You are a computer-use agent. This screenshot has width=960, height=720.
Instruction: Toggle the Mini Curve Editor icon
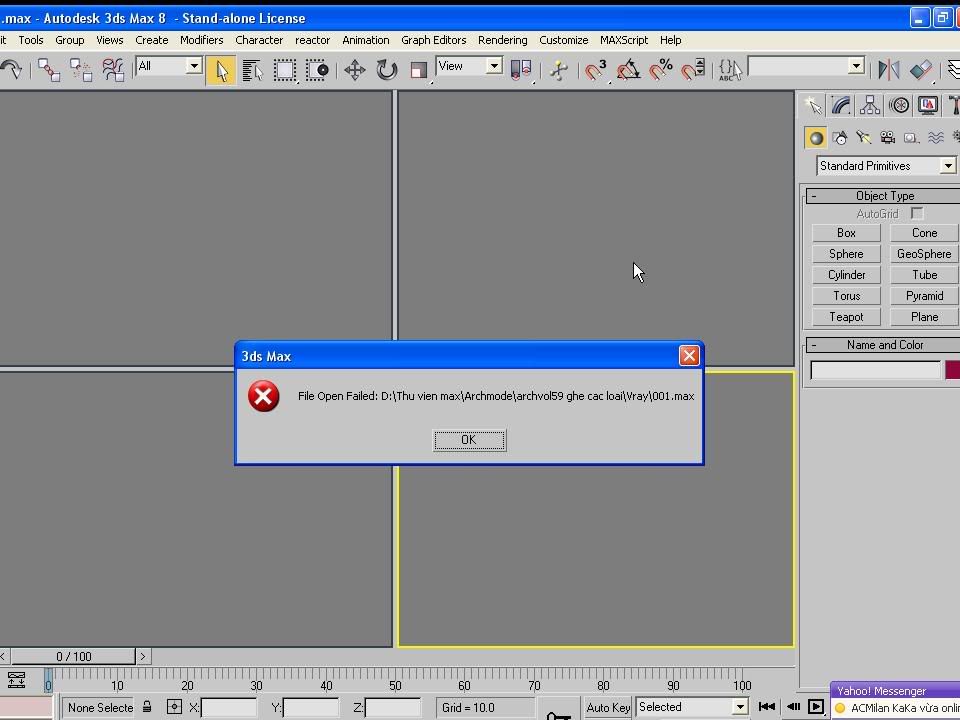click(16, 680)
